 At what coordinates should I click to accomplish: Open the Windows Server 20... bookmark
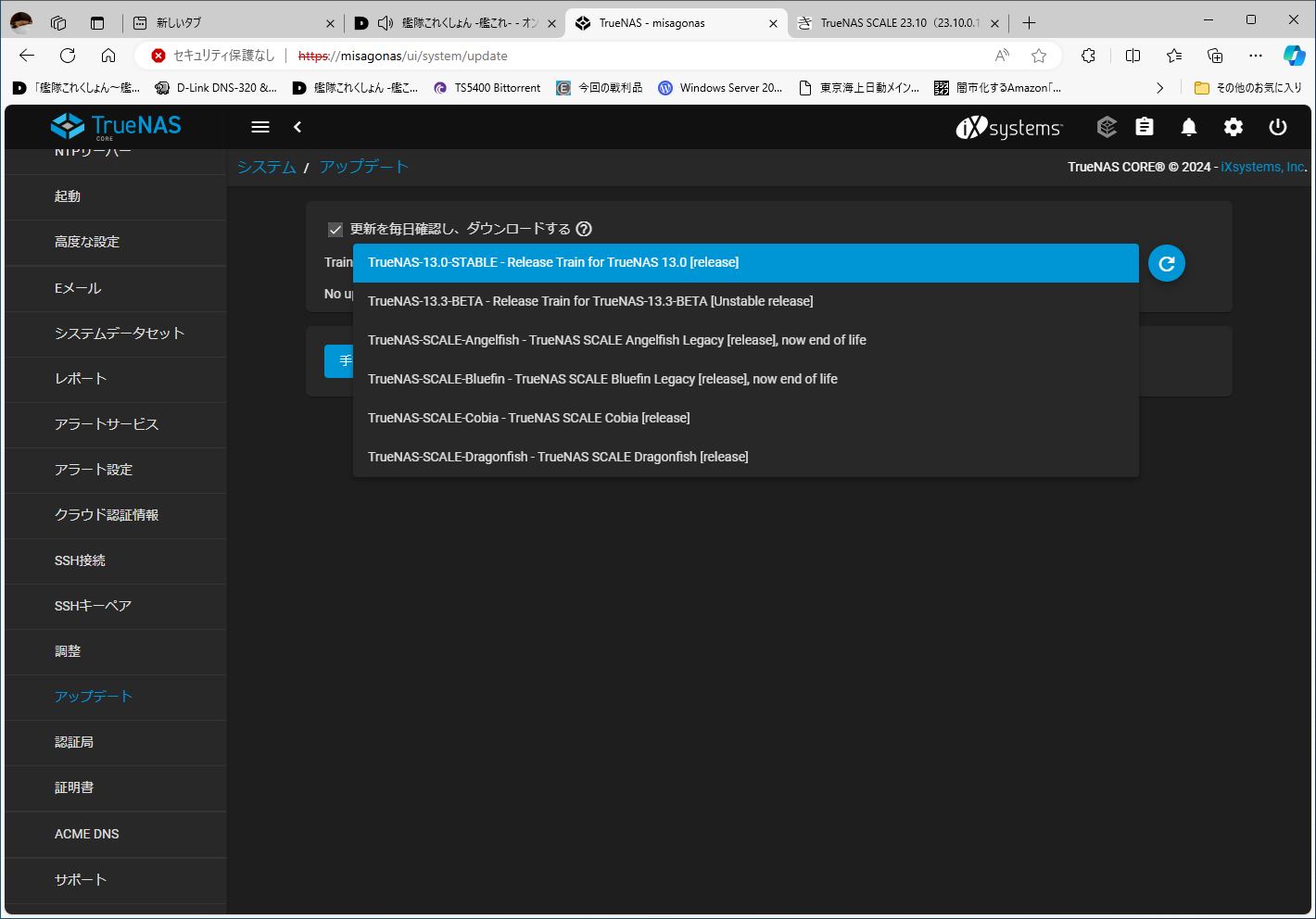coord(721,88)
